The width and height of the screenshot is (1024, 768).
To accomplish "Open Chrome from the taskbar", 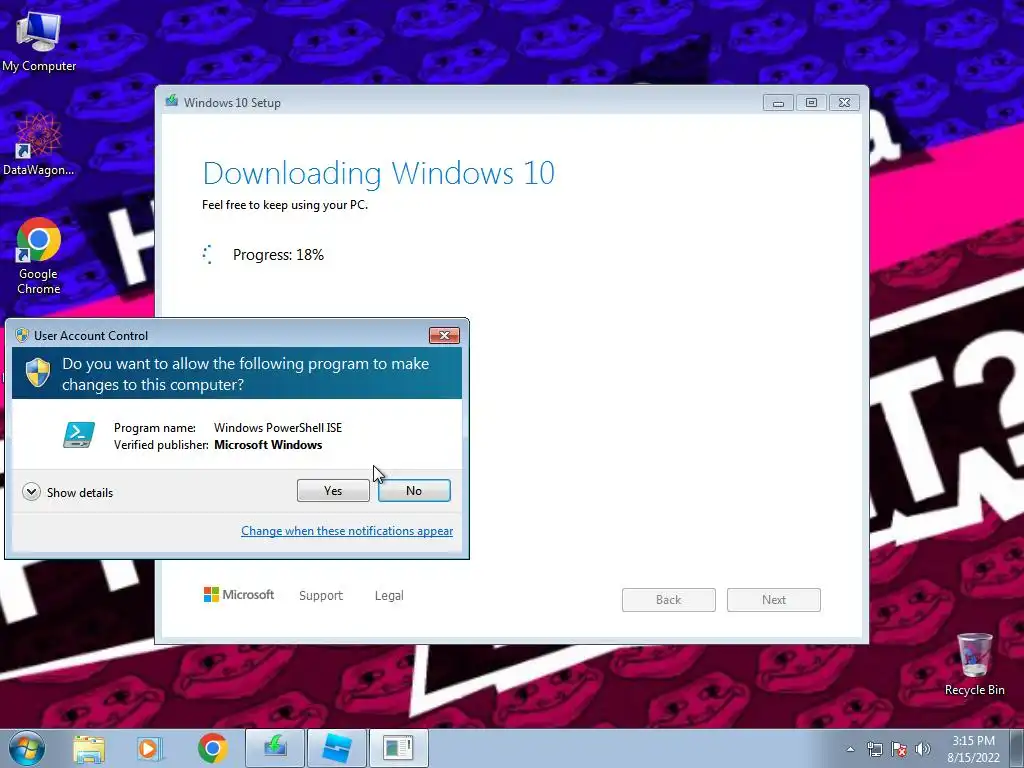I will 212,748.
